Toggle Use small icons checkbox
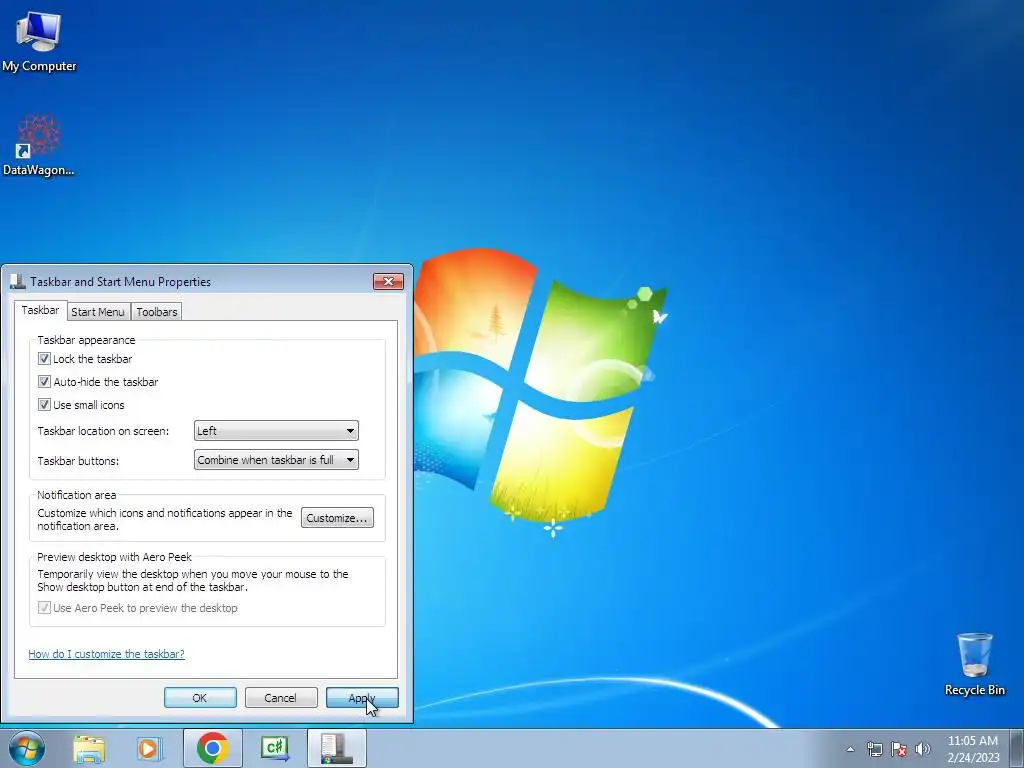Viewport: 1024px width, 768px height. point(44,404)
